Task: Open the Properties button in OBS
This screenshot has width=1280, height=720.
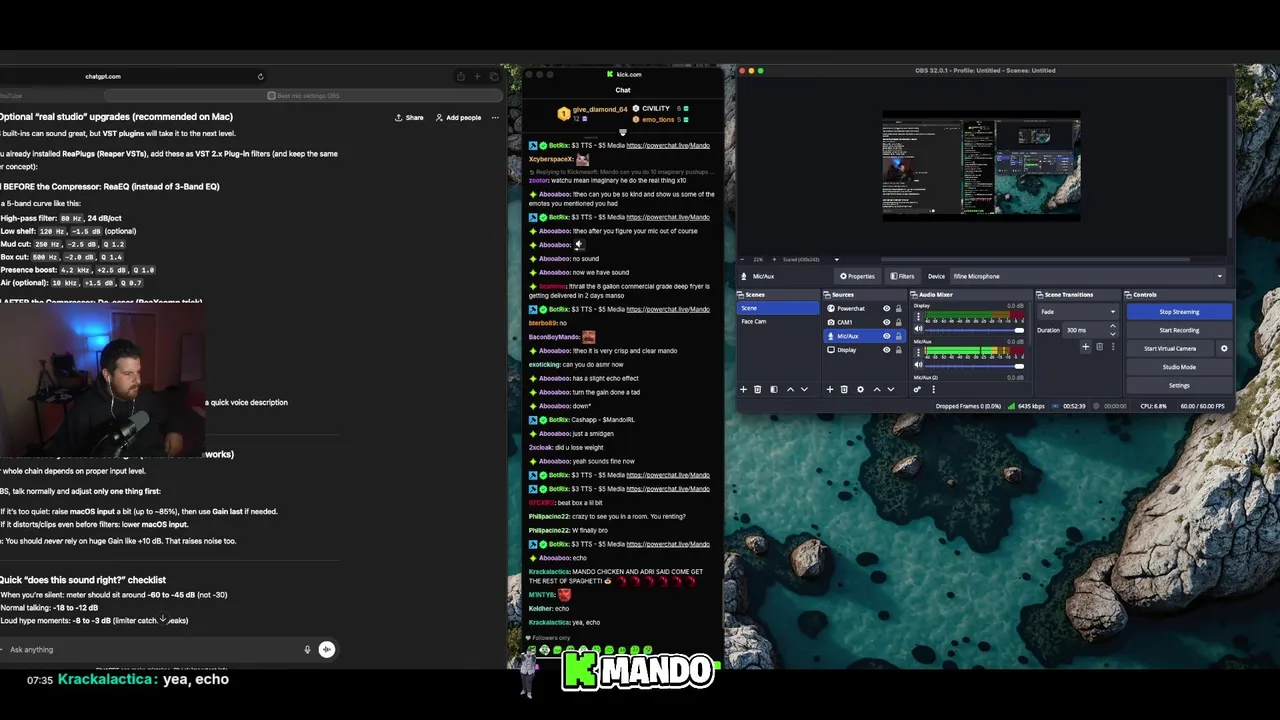Action: click(858, 276)
